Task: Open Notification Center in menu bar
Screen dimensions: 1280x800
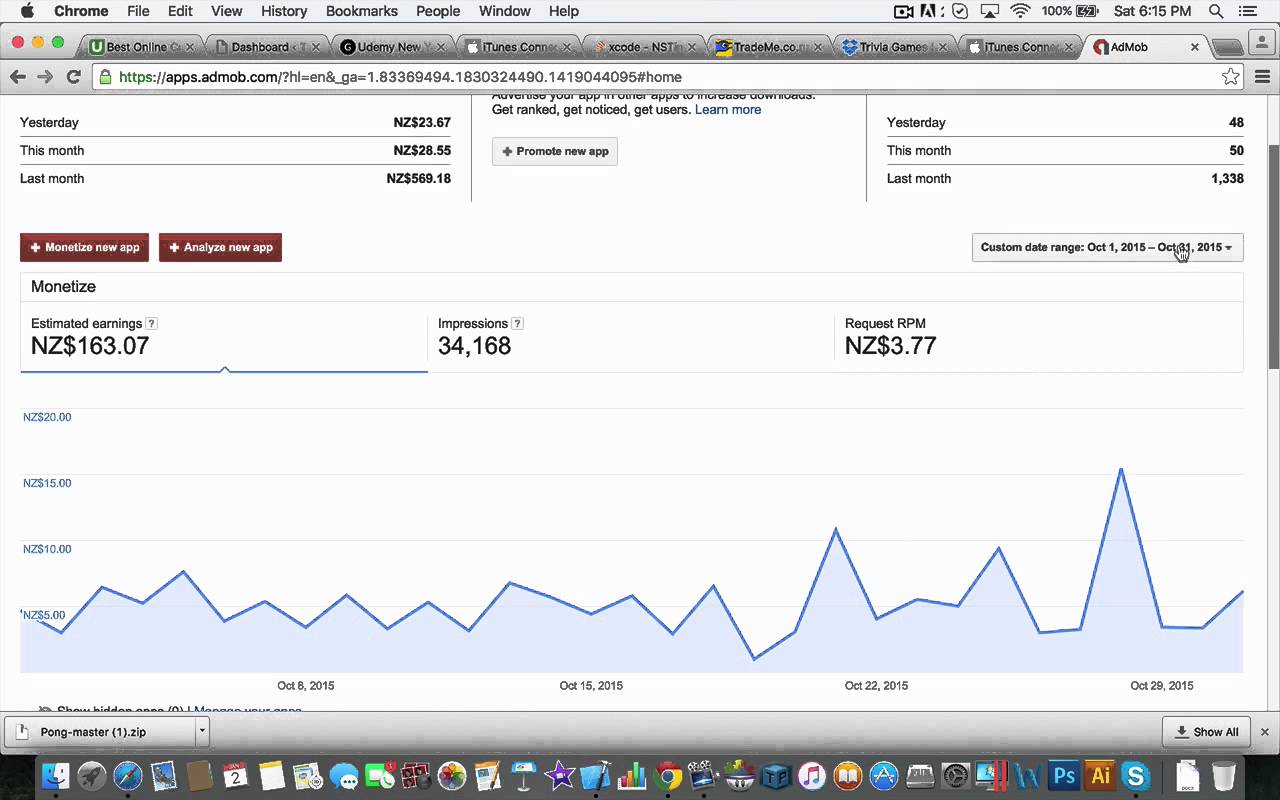Action: [x=1246, y=11]
